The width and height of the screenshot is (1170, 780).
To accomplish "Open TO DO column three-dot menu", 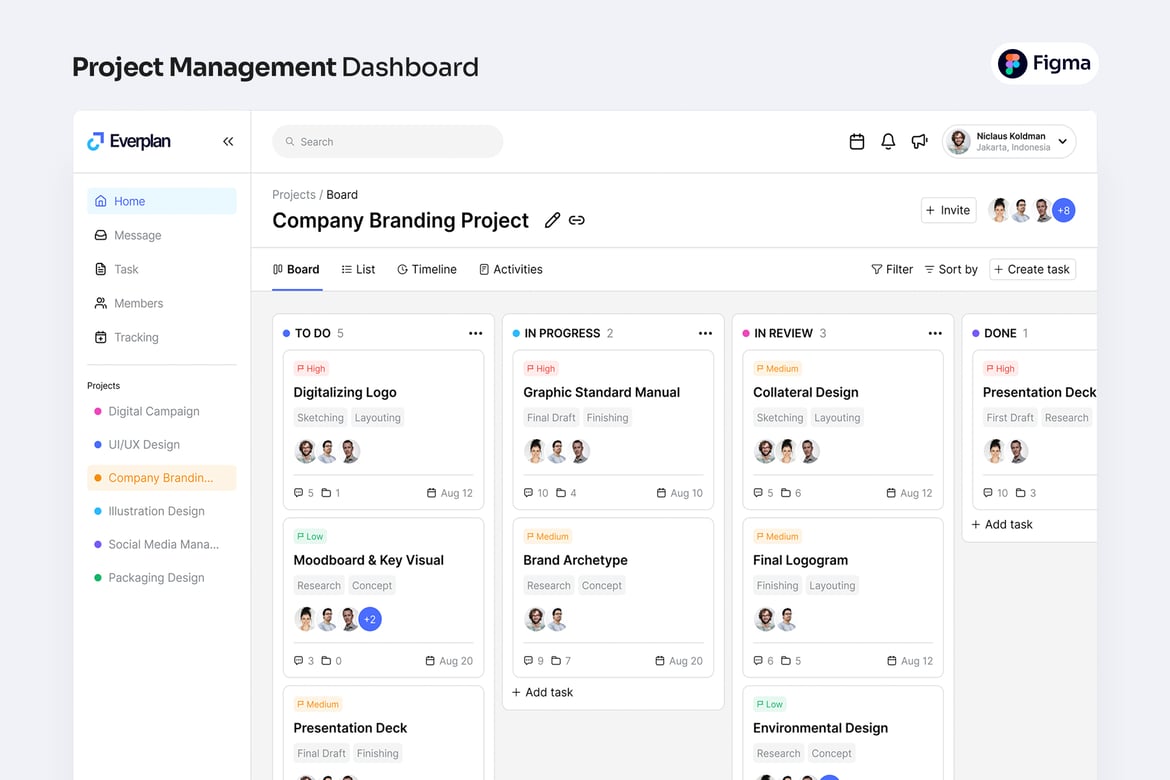I will point(475,333).
